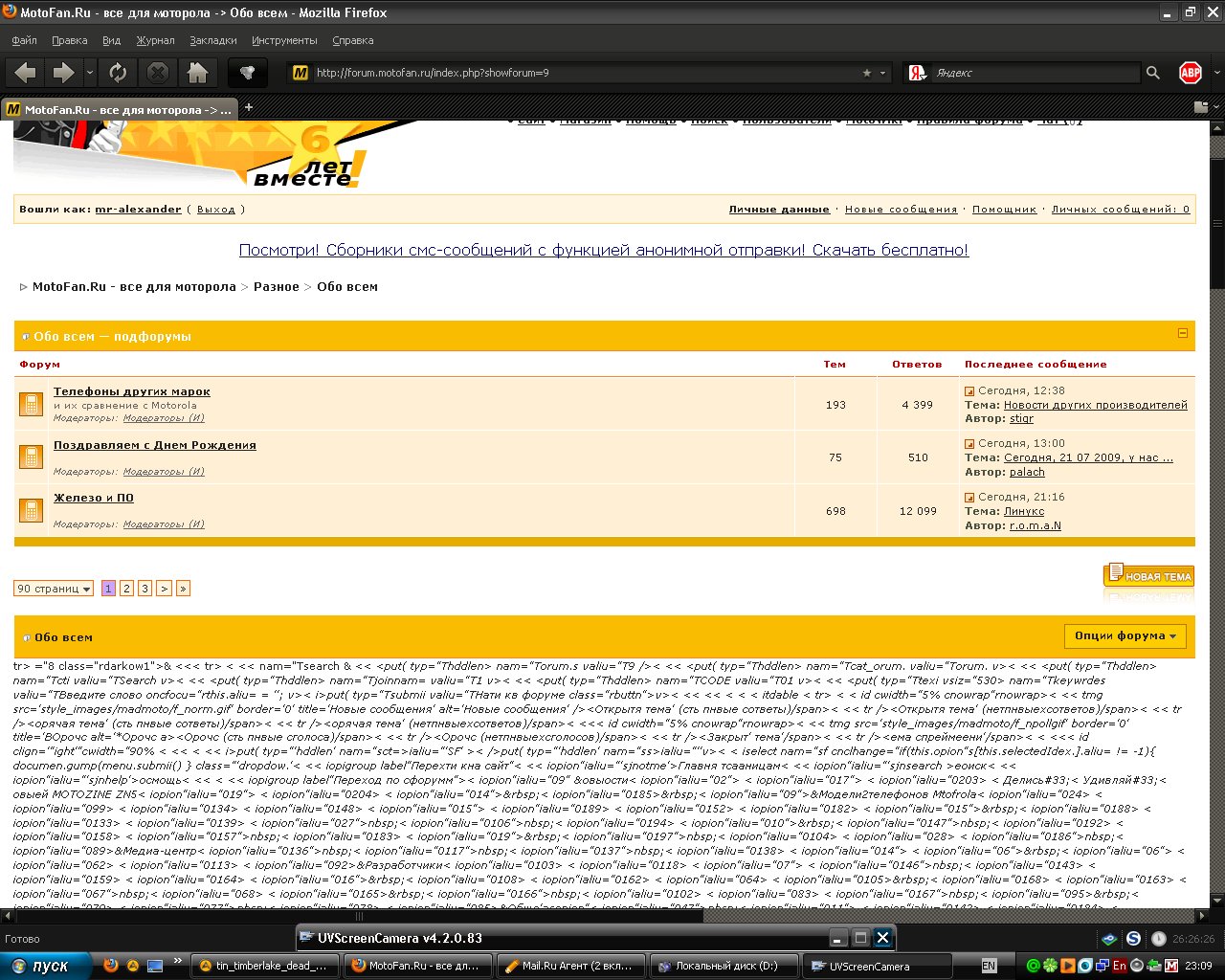Open the Adblock Plus ABP icon

pos(1190,73)
